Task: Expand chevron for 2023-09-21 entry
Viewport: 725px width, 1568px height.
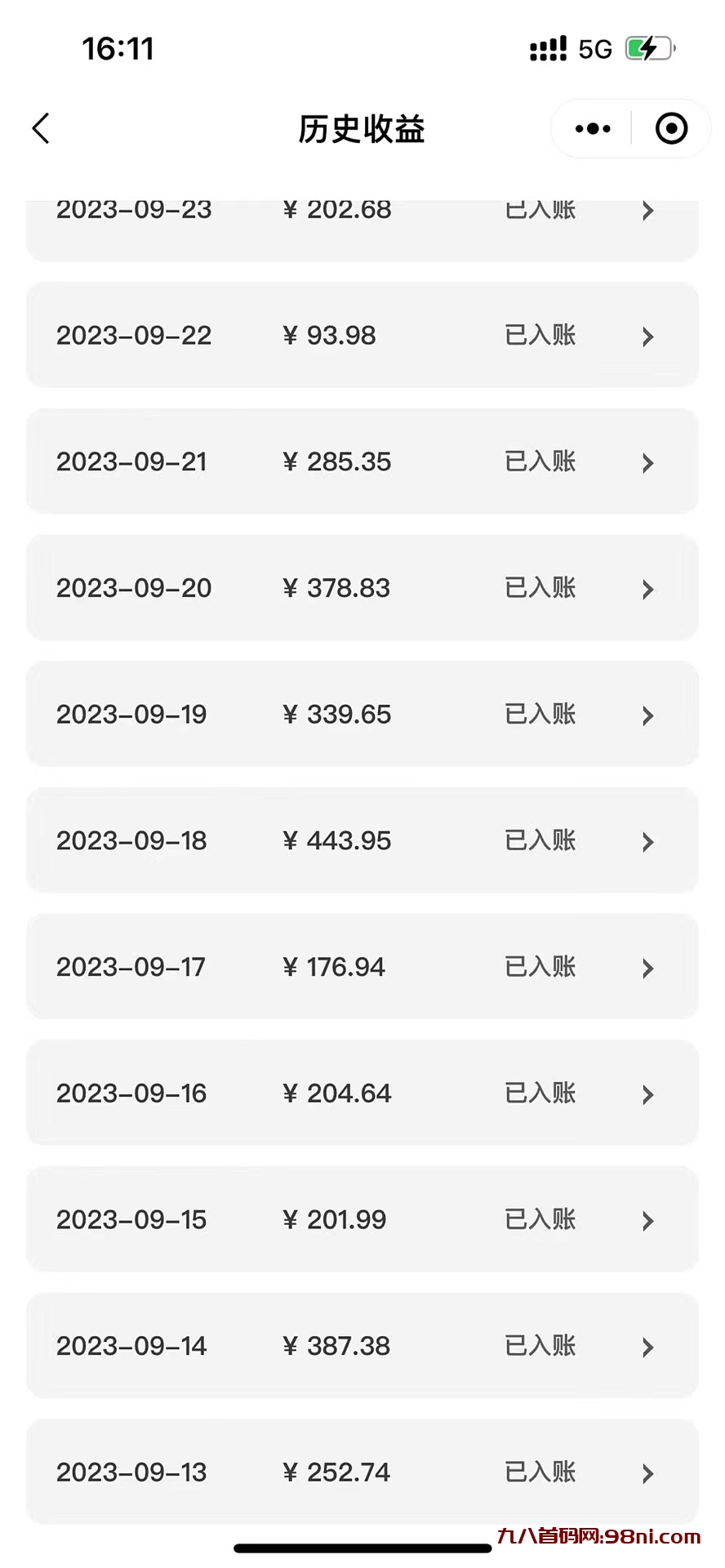Action: pos(647,463)
